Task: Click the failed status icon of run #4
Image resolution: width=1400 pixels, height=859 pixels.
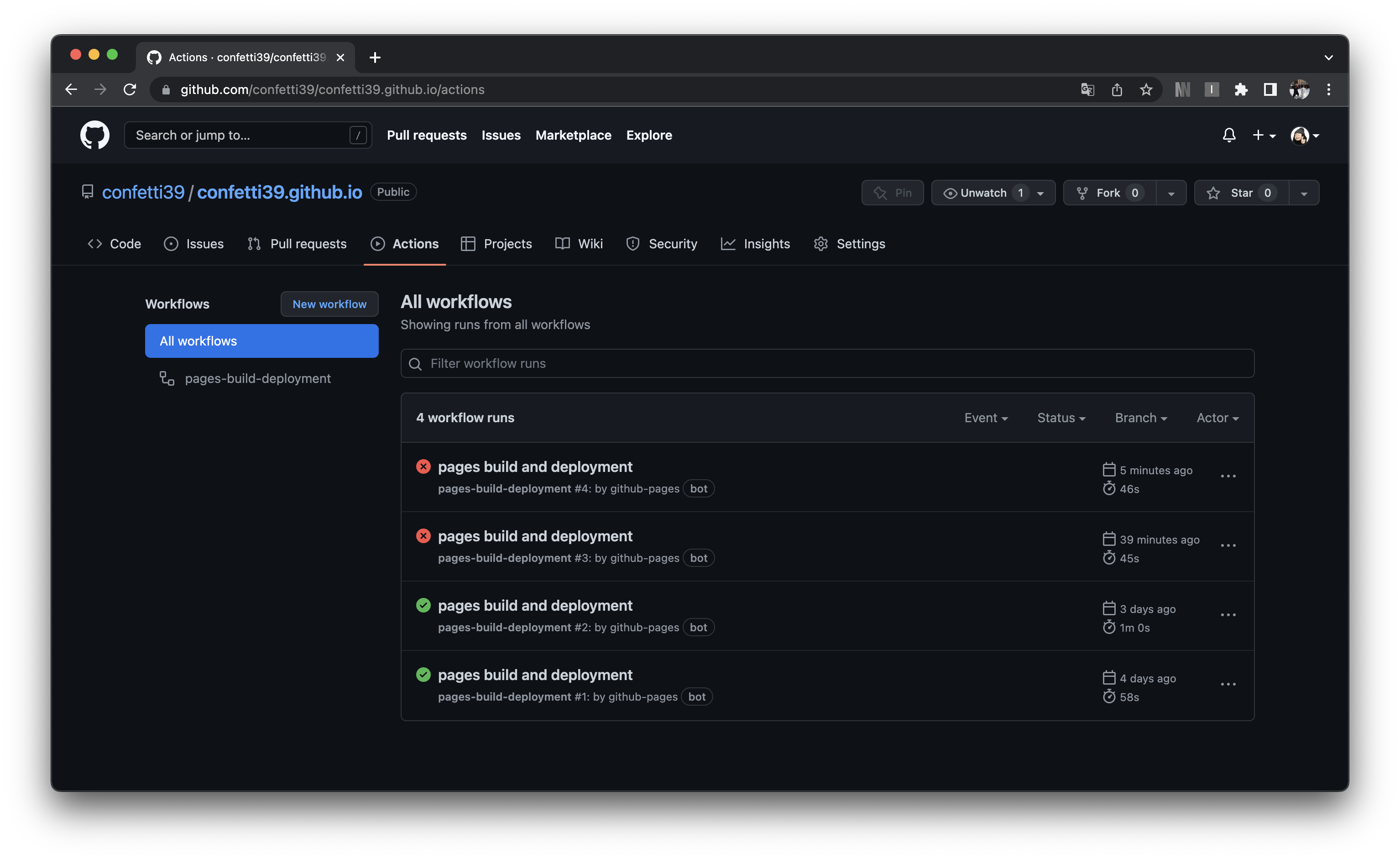Action: [423, 467]
